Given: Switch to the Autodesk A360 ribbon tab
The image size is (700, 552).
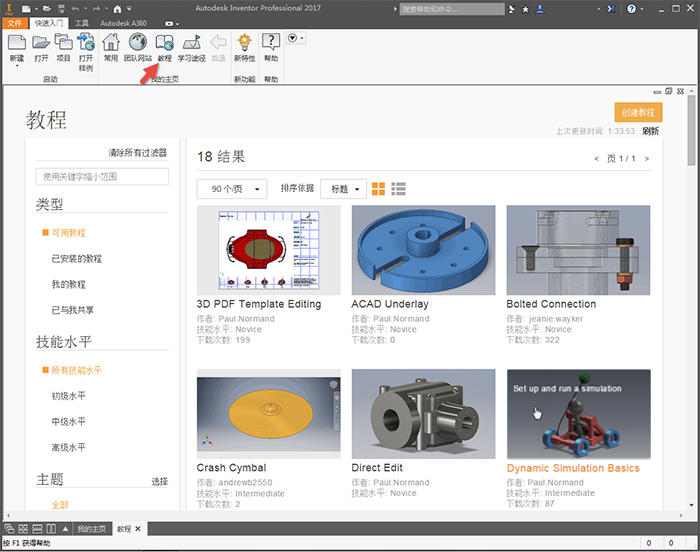Looking at the screenshot, I should point(123,23).
